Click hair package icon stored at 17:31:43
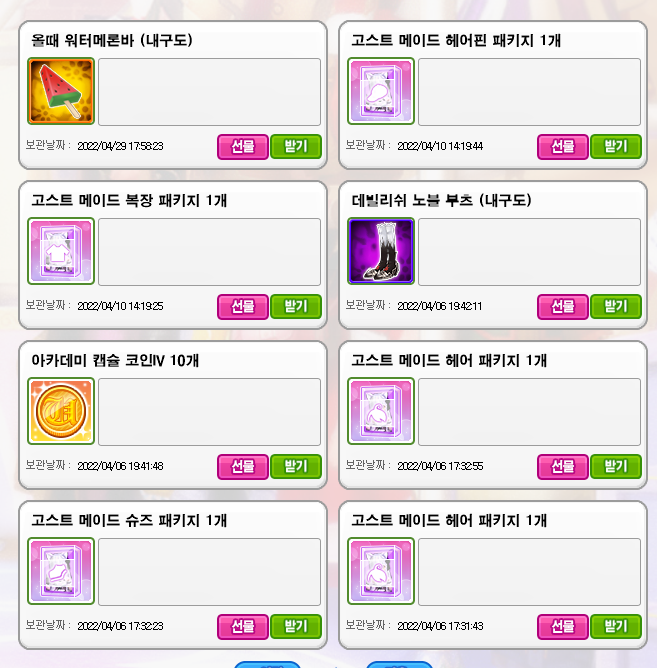Viewport: 657px width, 668px height. (381, 571)
